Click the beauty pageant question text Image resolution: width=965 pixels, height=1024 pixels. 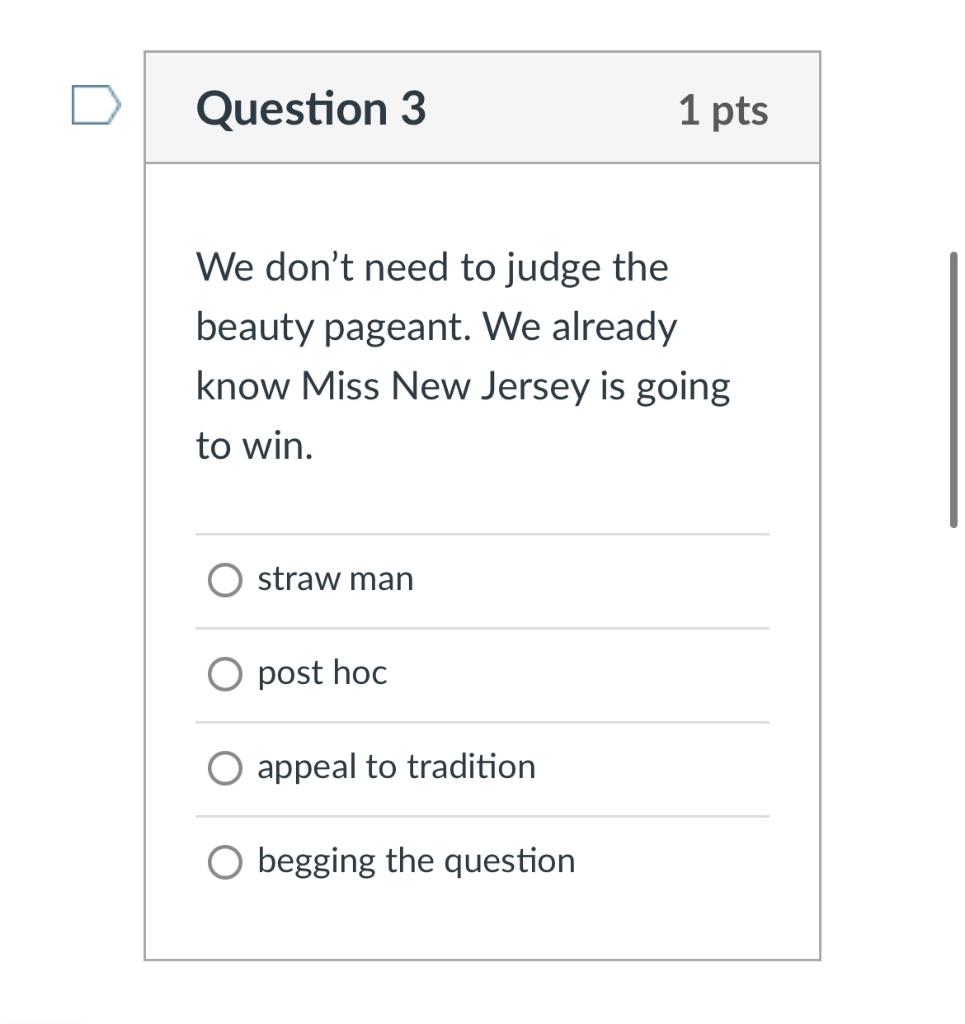tap(436, 327)
